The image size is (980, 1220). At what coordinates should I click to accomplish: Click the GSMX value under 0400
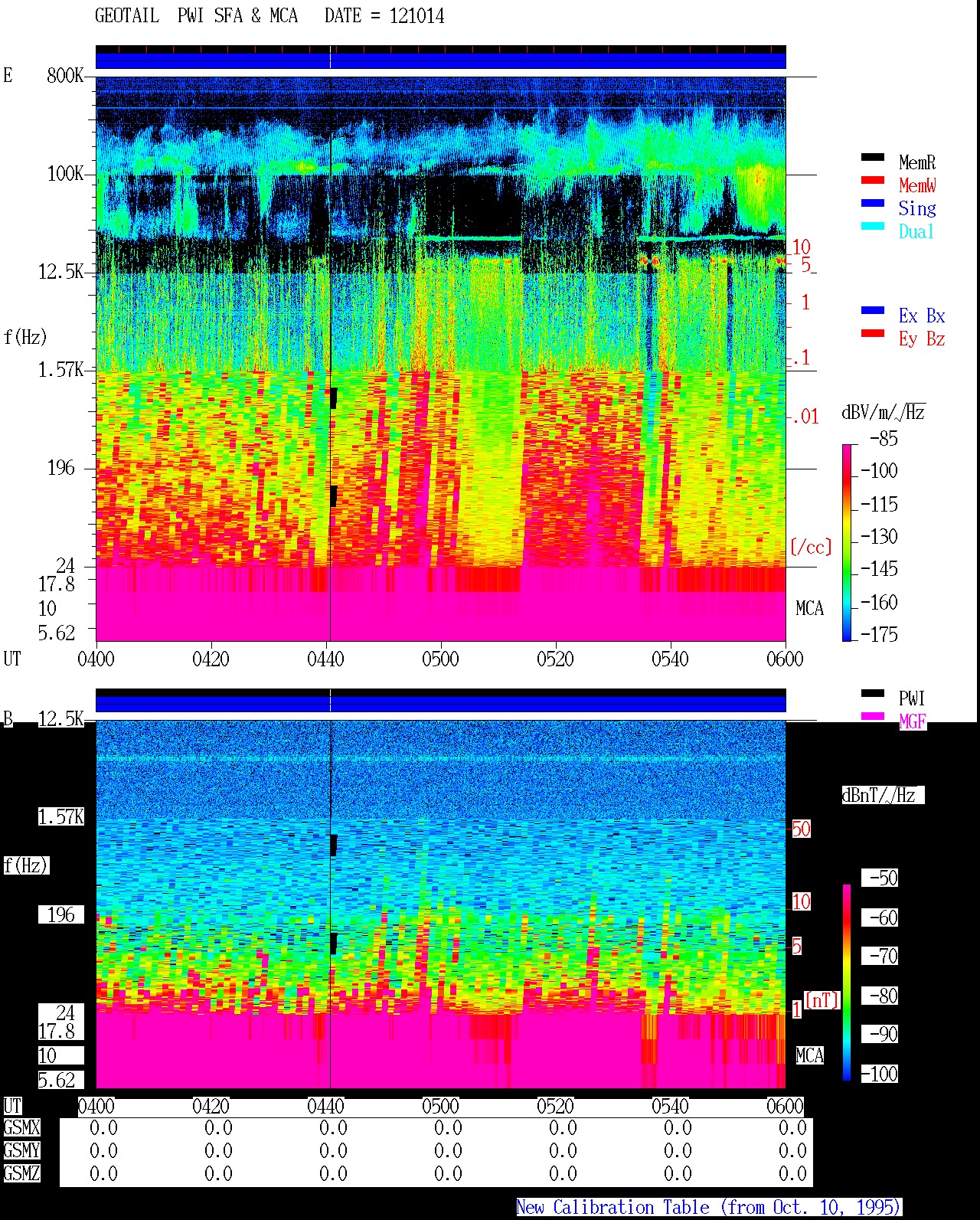(103, 1128)
